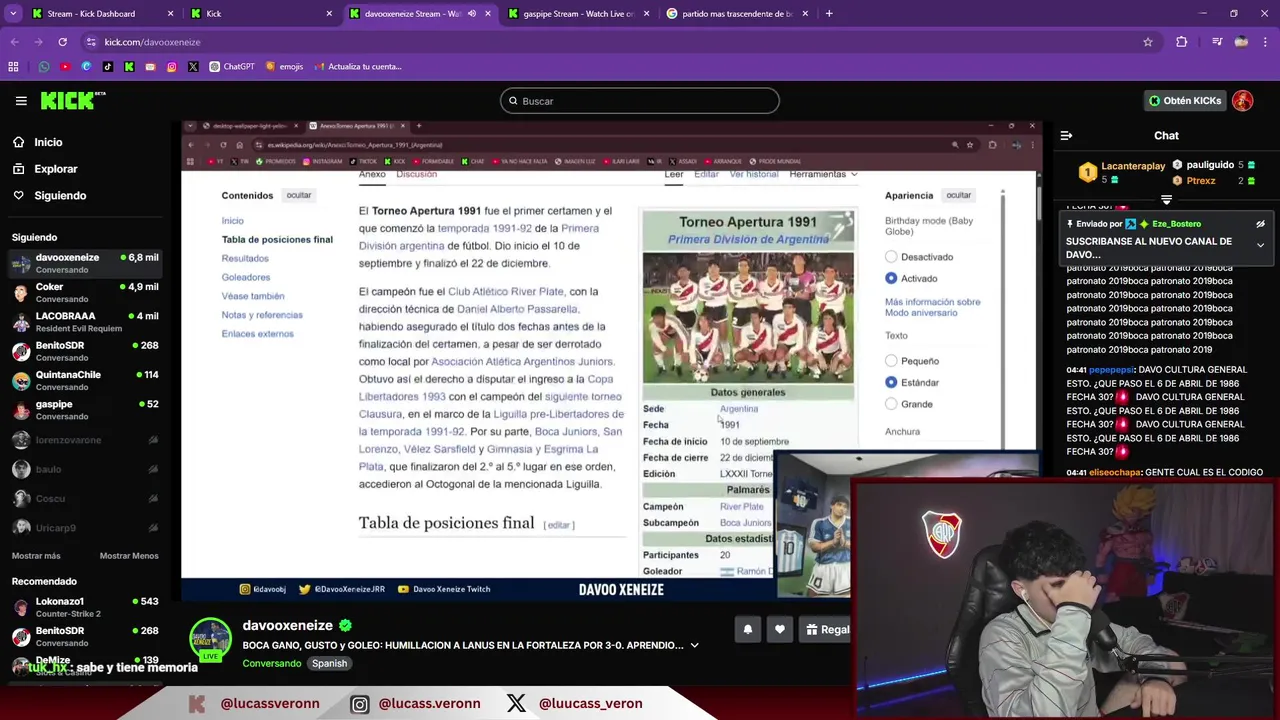This screenshot has height=720, width=1280.
Task: Open the ChatGPT bookmark
Action: click(232, 67)
